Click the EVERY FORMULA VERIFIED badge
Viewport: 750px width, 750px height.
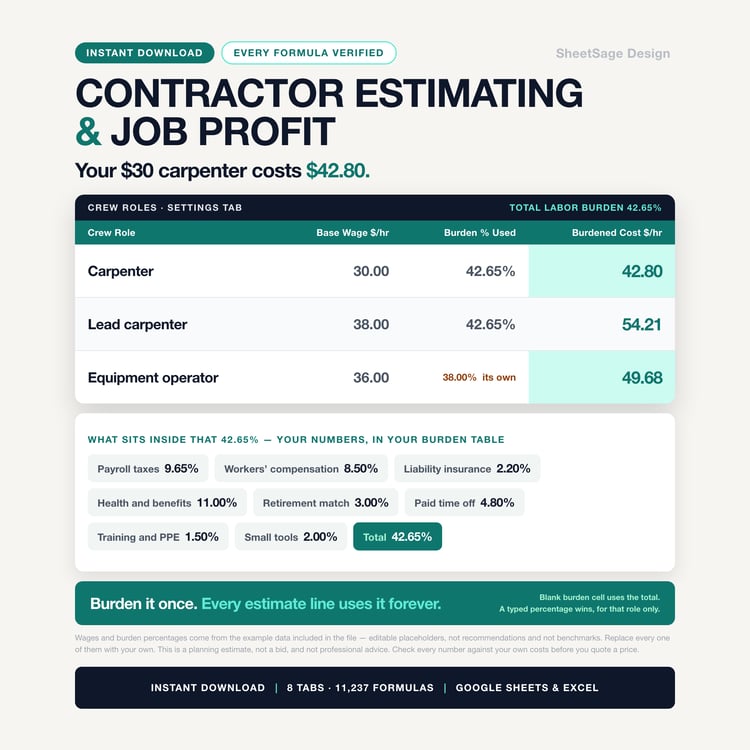(x=309, y=53)
